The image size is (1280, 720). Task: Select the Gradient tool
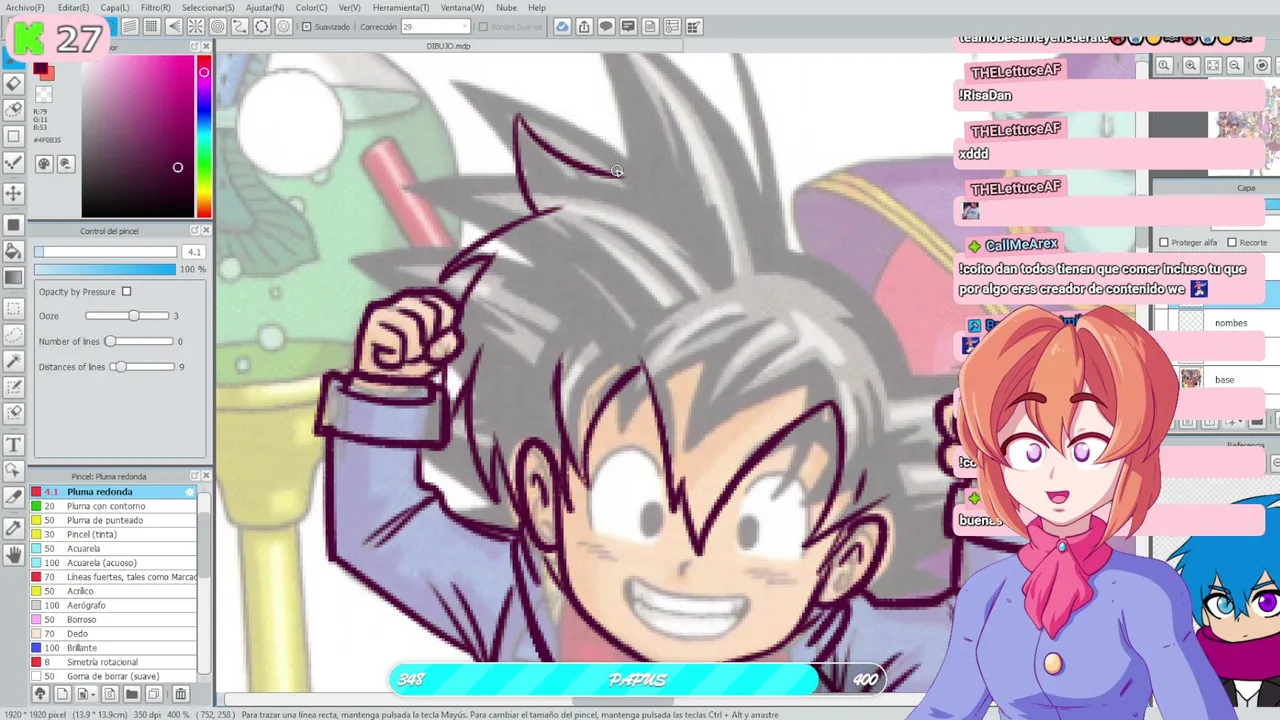point(14,278)
